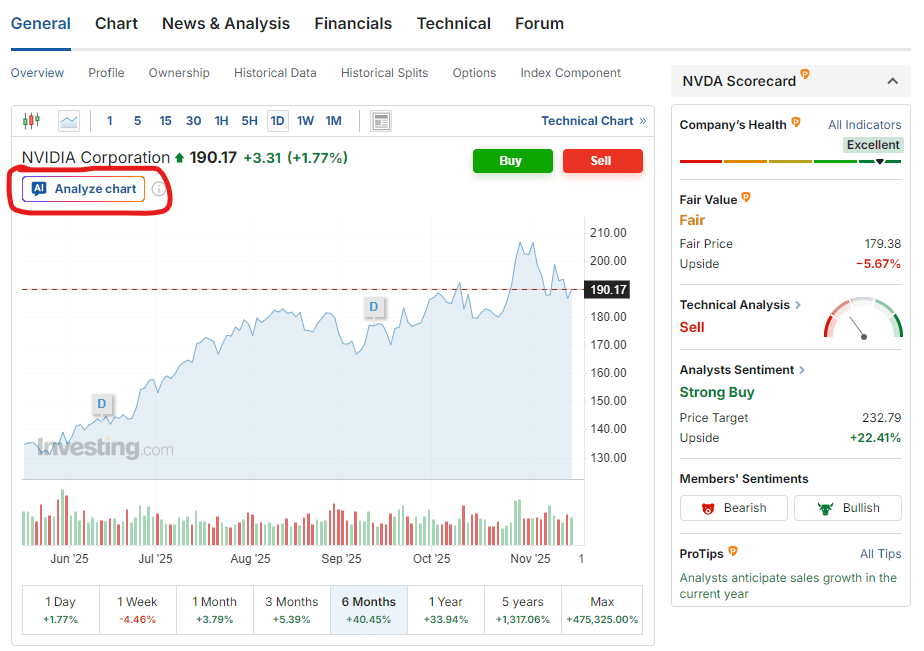
Task: Click the info icon beside Analyze chart
Action: [x=158, y=189]
